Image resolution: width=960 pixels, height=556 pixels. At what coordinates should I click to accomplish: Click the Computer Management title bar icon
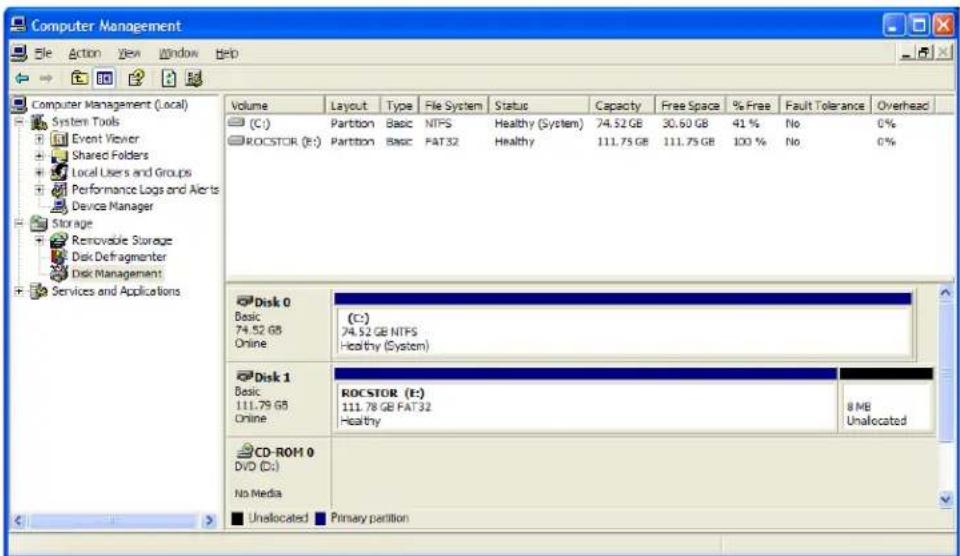(x=18, y=25)
